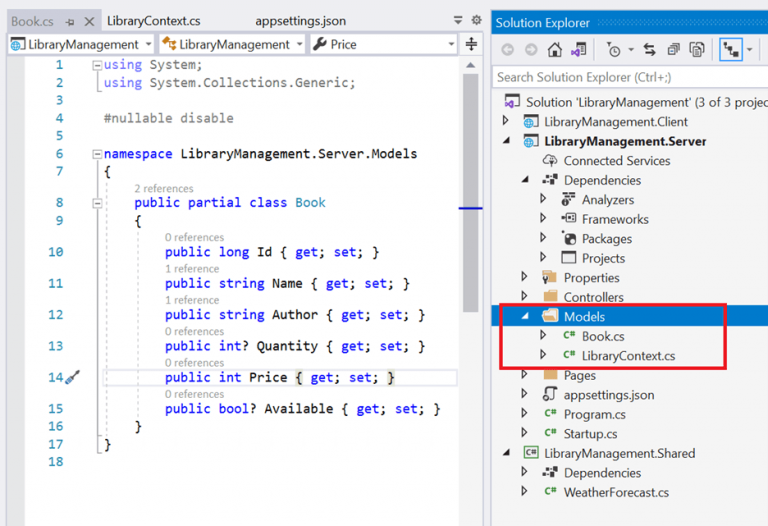
Task: Collapse the namespace block on line 6
Action: pos(96,154)
